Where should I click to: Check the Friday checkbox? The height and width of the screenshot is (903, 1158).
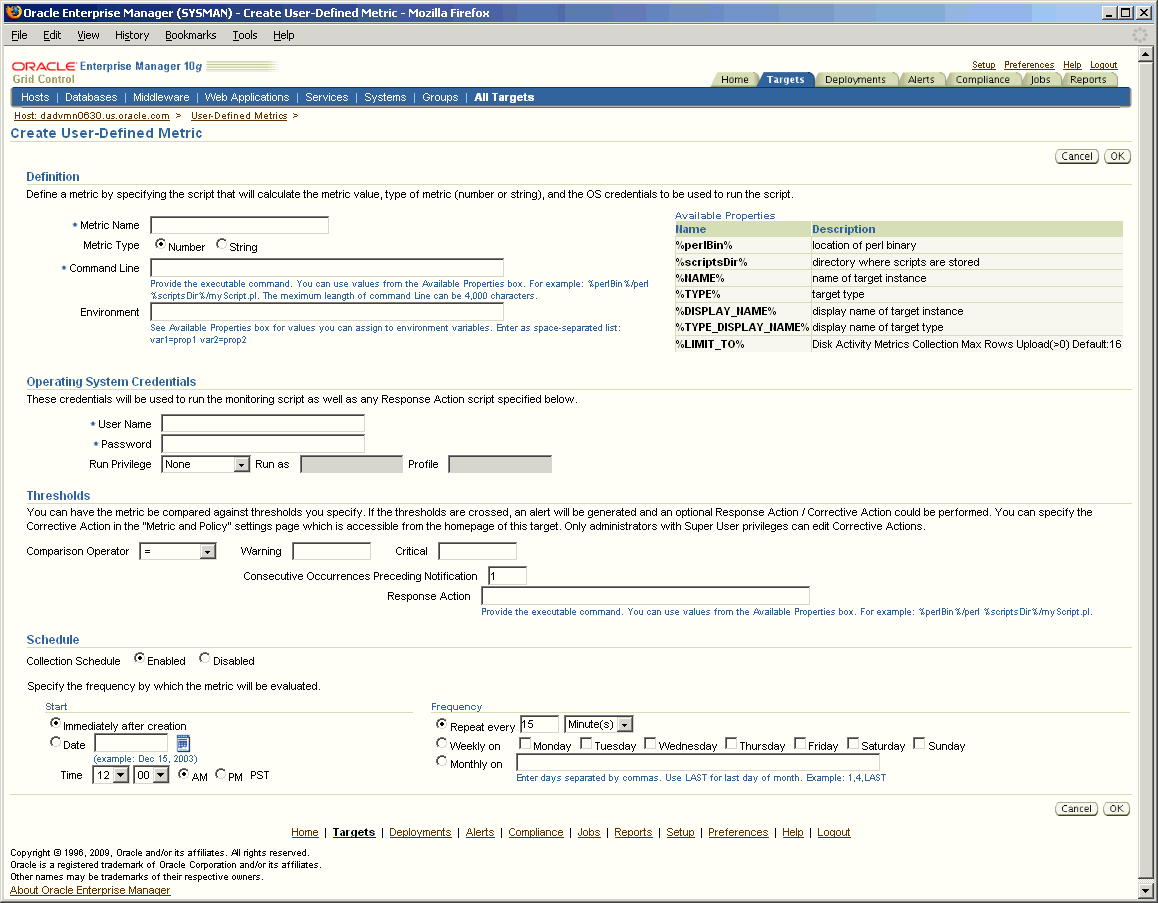tap(800, 744)
